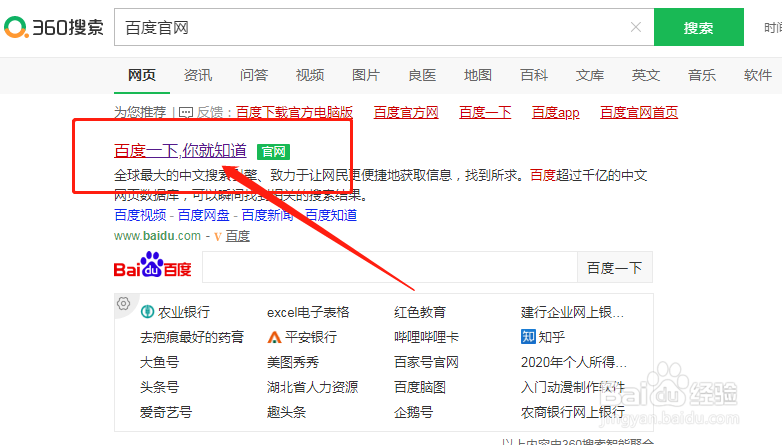Switch to the 良医 tab
Screen dimensions: 782x445
(x=422, y=75)
